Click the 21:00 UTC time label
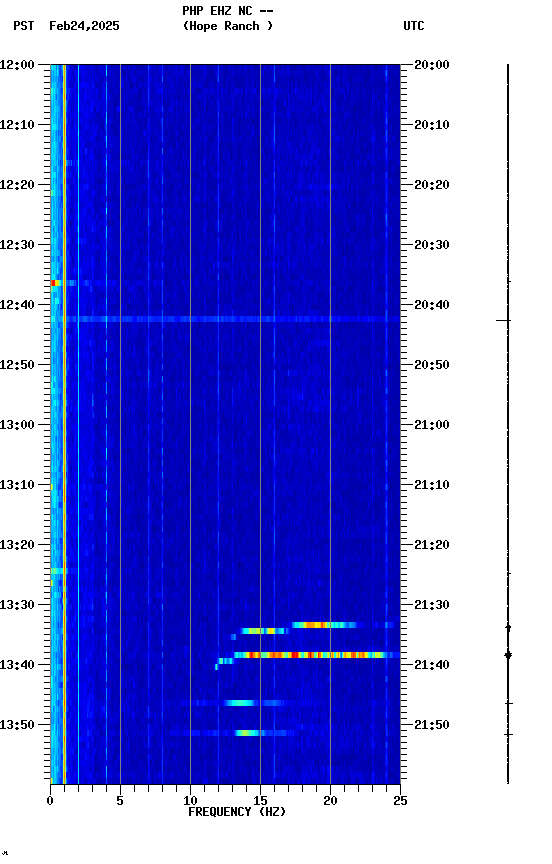The width and height of the screenshot is (552, 864). (432, 425)
